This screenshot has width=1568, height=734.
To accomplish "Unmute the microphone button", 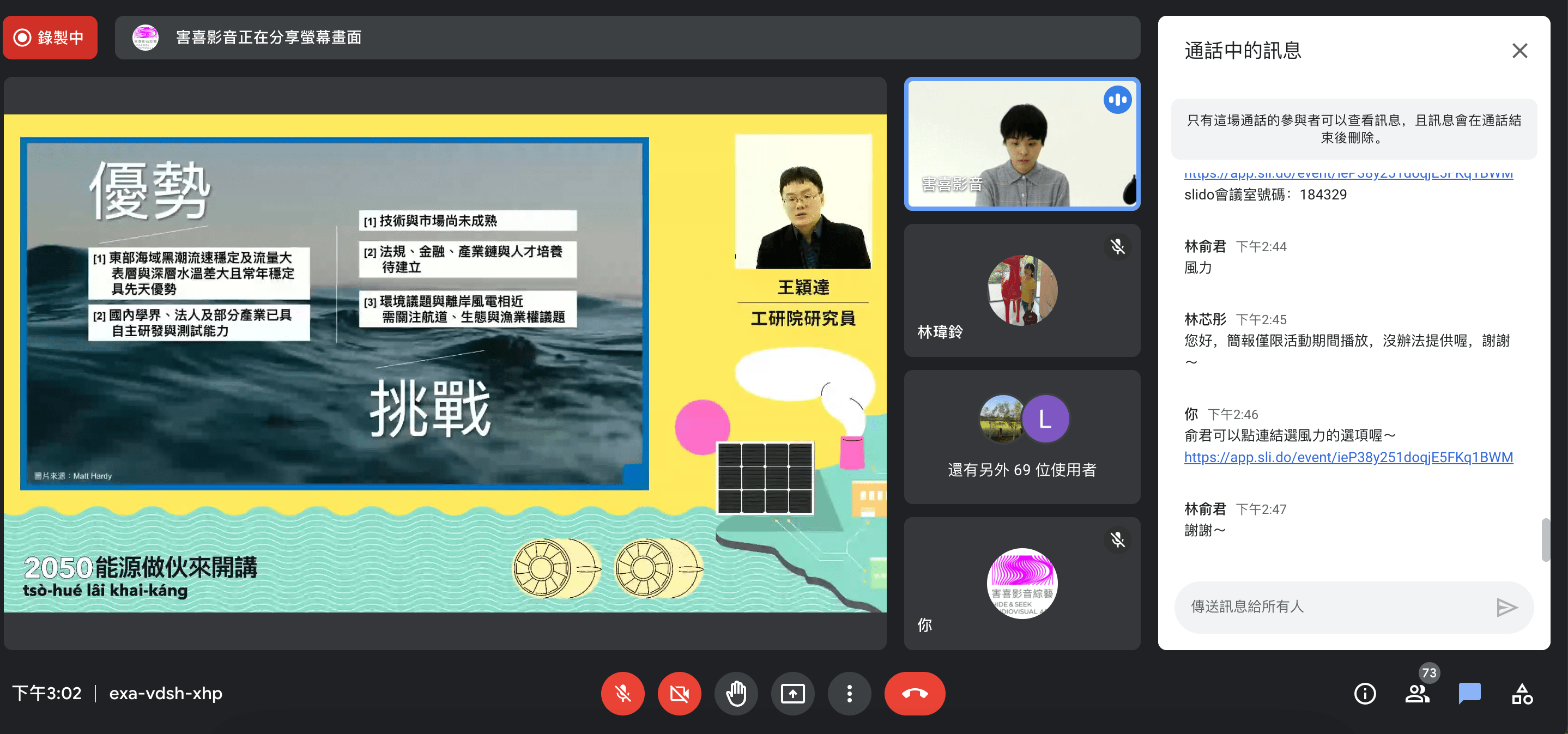I will pyautogui.click(x=622, y=693).
